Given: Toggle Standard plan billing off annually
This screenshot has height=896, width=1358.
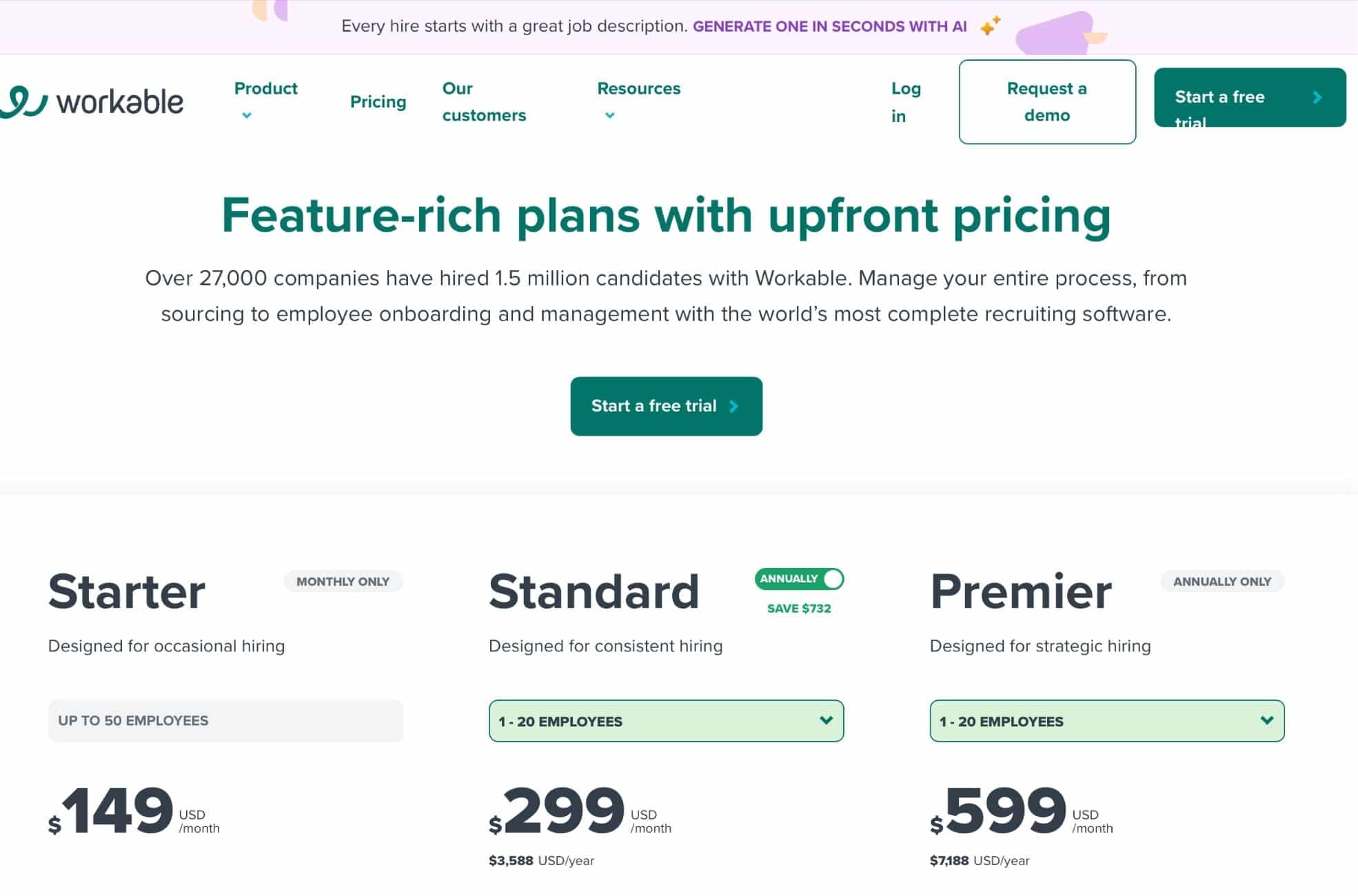Looking at the screenshot, I should coord(798,580).
